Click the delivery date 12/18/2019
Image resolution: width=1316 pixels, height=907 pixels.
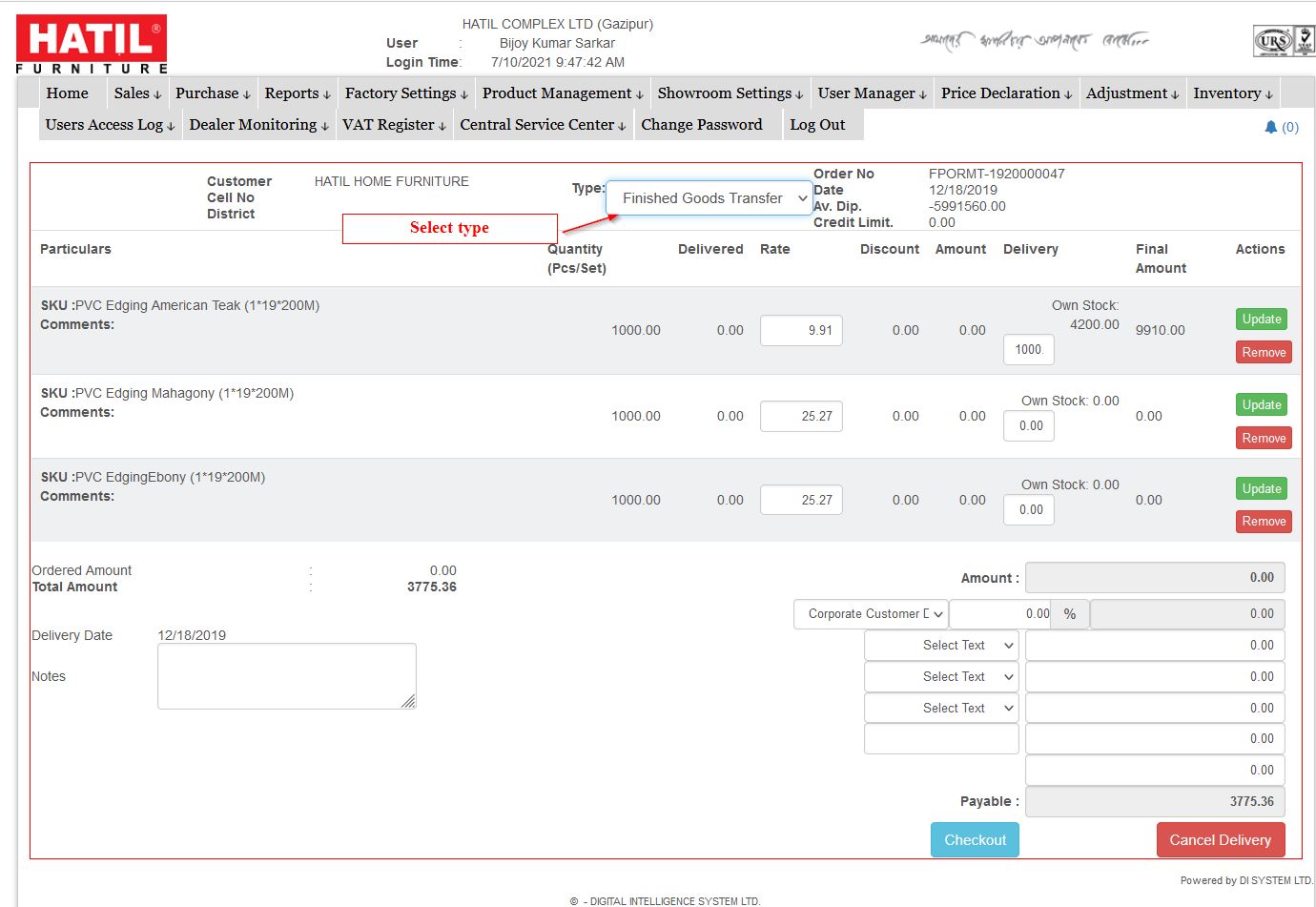click(x=192, y=636)
